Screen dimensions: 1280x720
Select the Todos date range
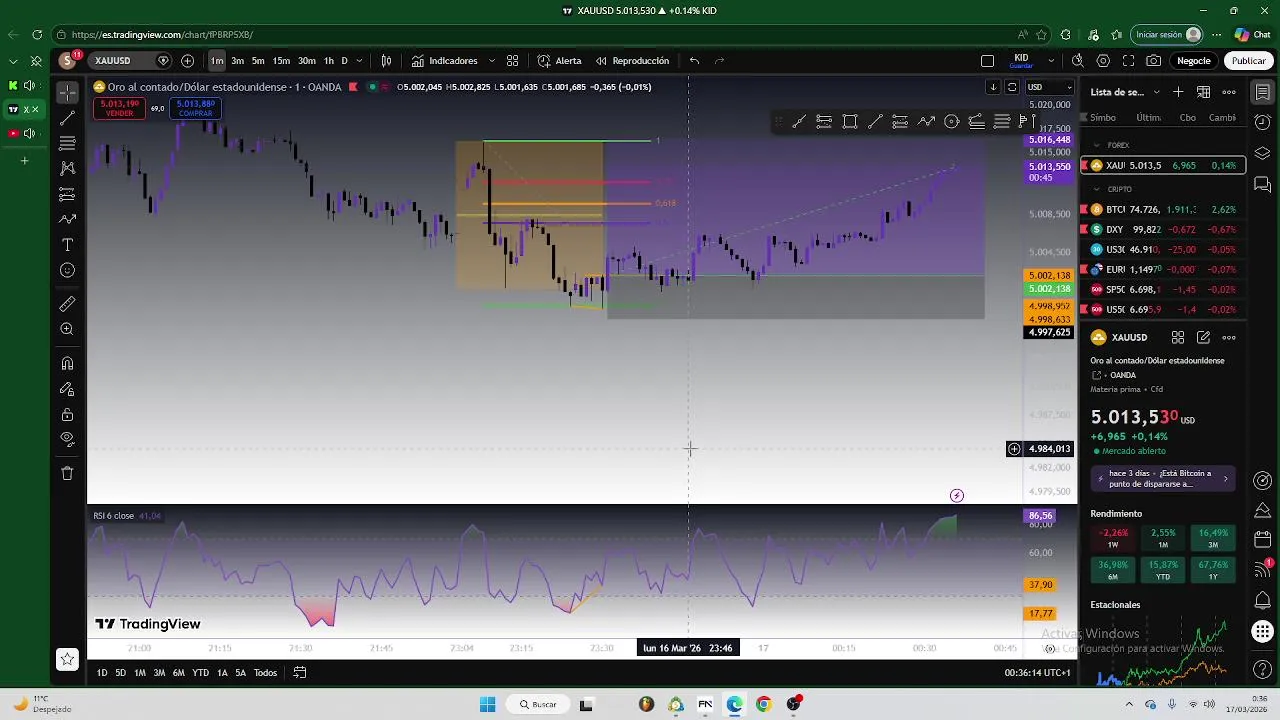tap(265, 673)
